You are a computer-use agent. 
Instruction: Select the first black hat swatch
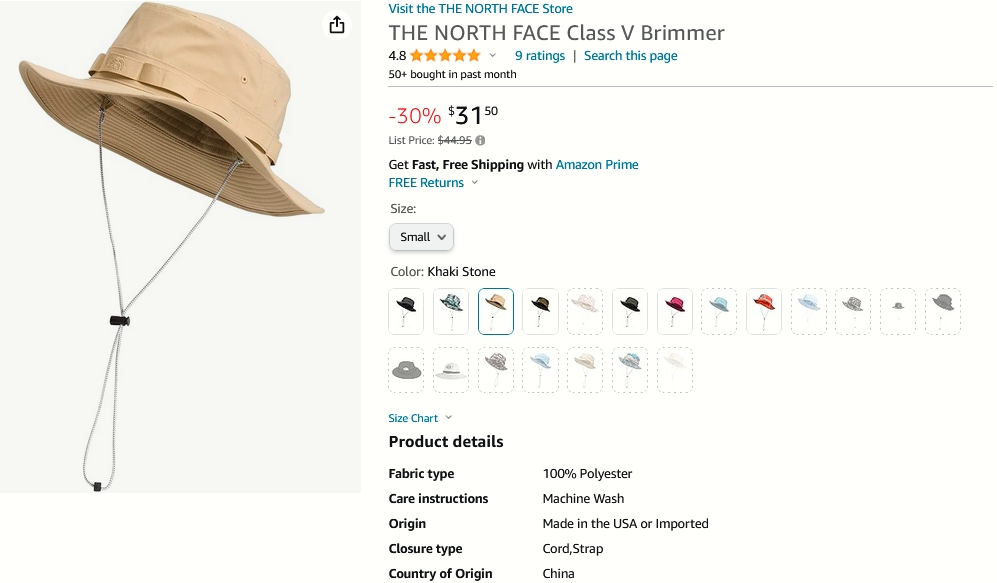(x=406, y=312)
